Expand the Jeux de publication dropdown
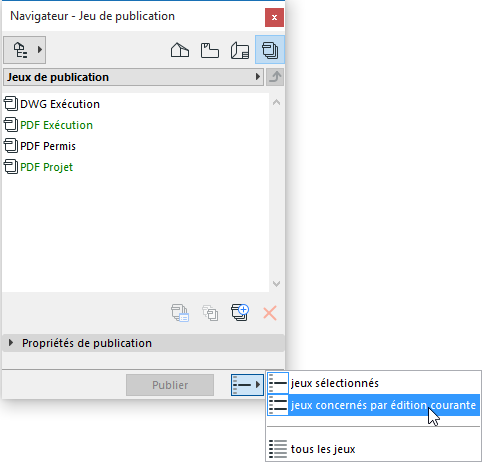 133,77
